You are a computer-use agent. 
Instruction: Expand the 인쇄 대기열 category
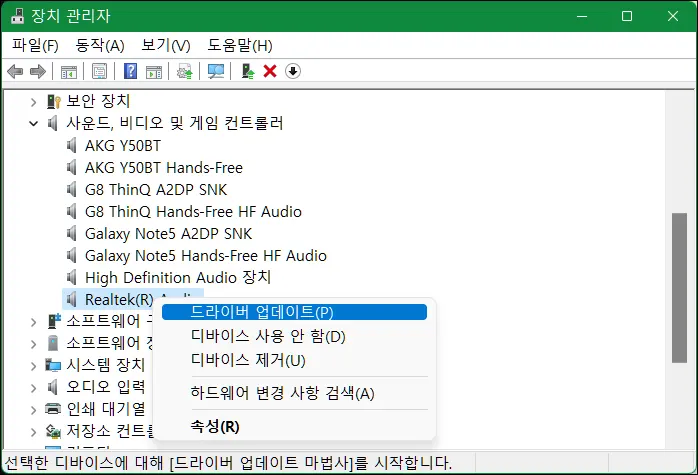tap(33, 410)
